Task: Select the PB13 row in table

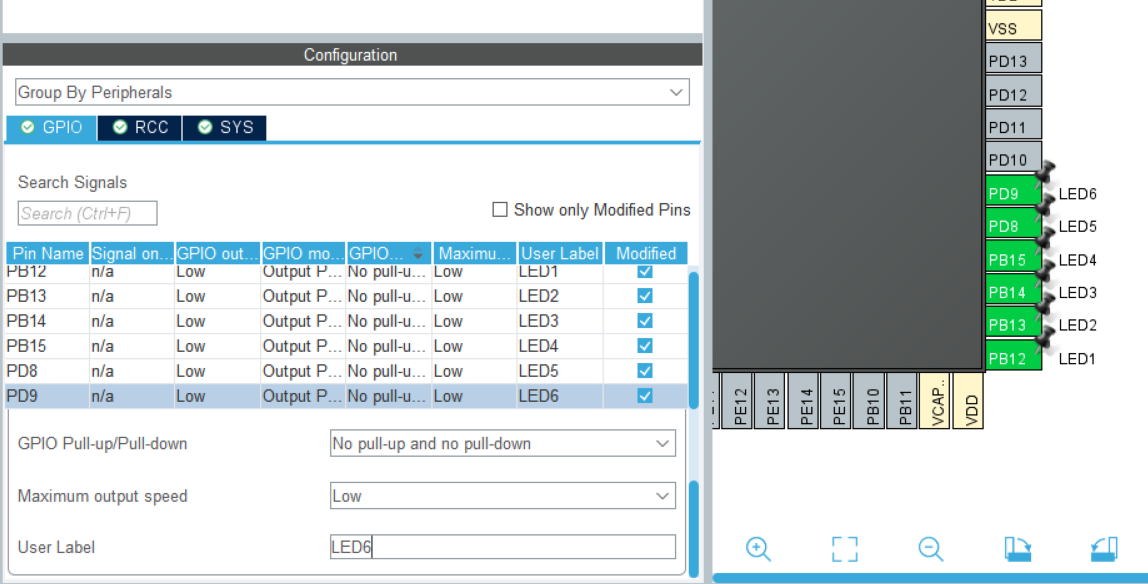Action: point(346,296)
